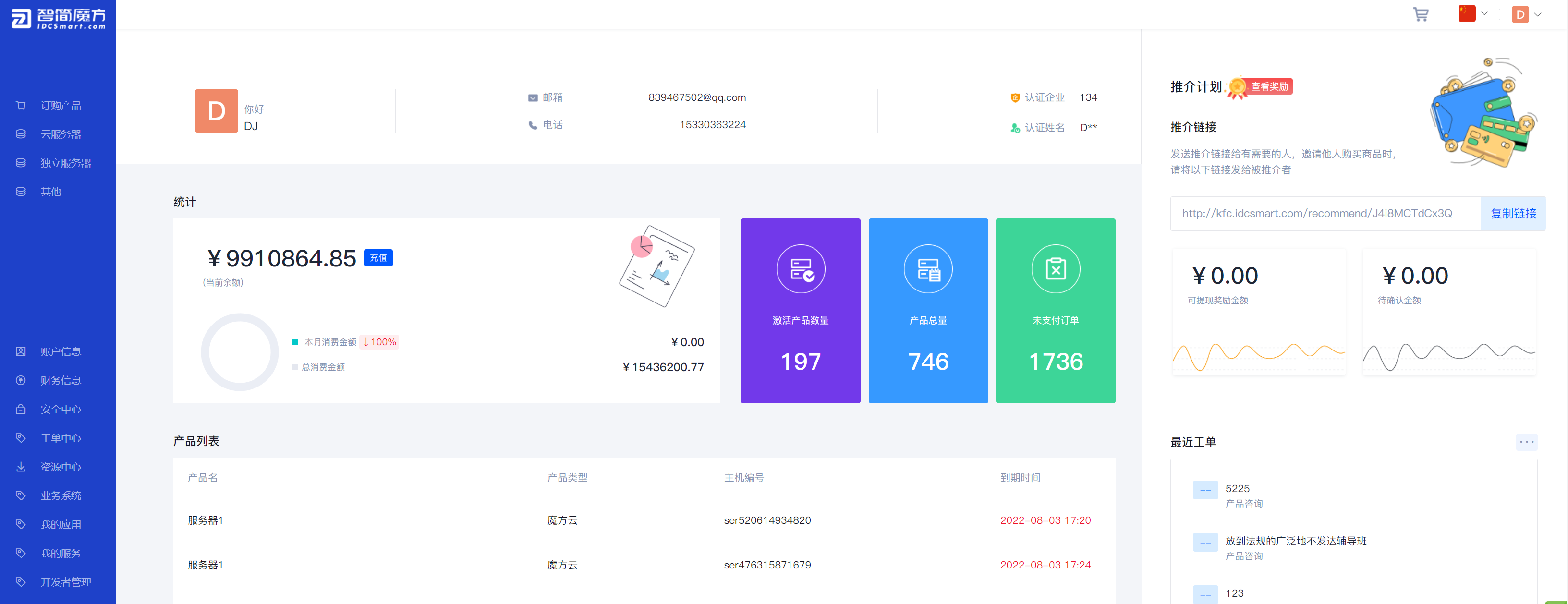Click the IDCSmart logo

(x=58, y=18)
